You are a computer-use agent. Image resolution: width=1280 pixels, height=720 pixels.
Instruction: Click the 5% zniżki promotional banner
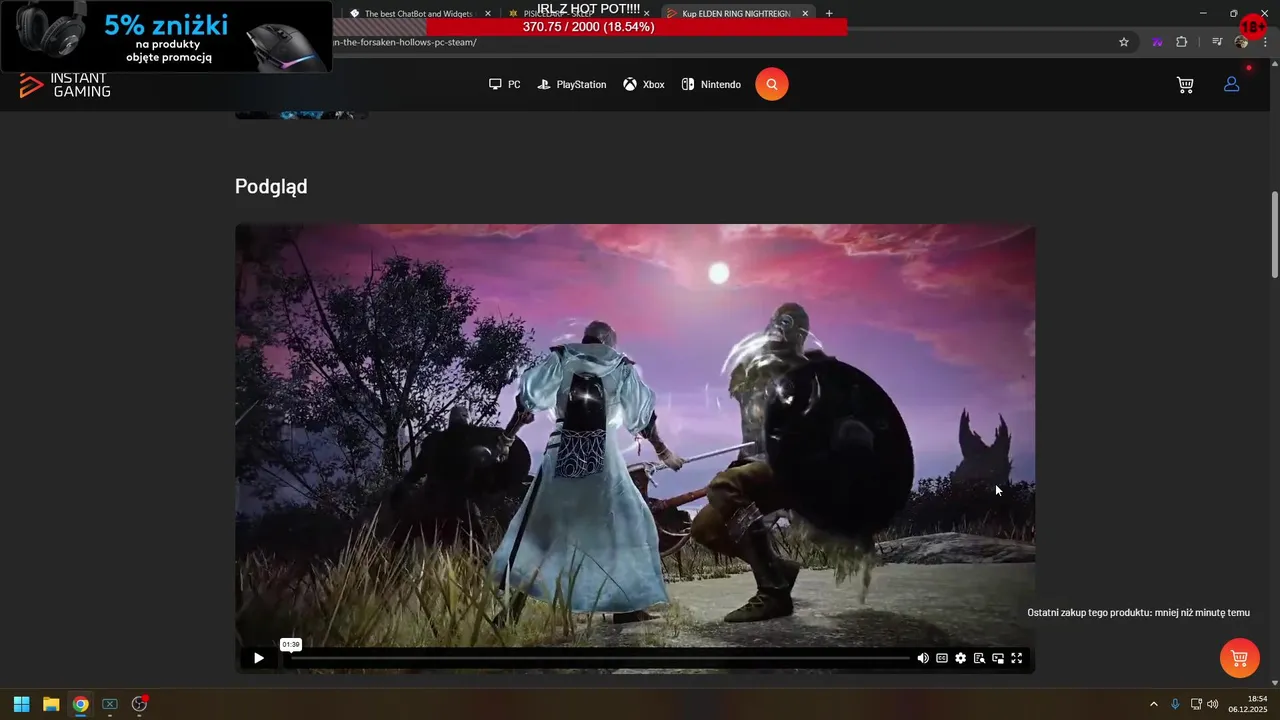166,37
